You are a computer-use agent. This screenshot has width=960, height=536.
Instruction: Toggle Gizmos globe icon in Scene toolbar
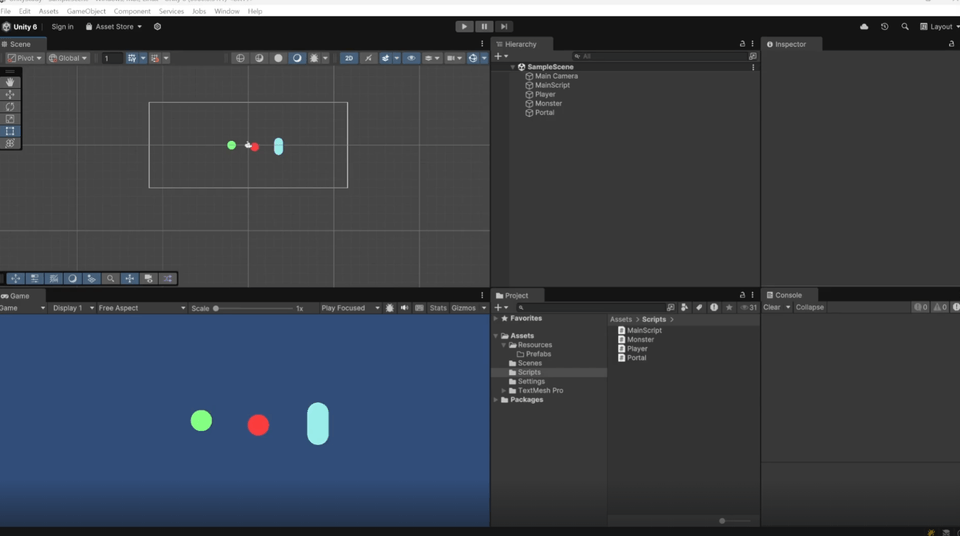click(473, 58)
